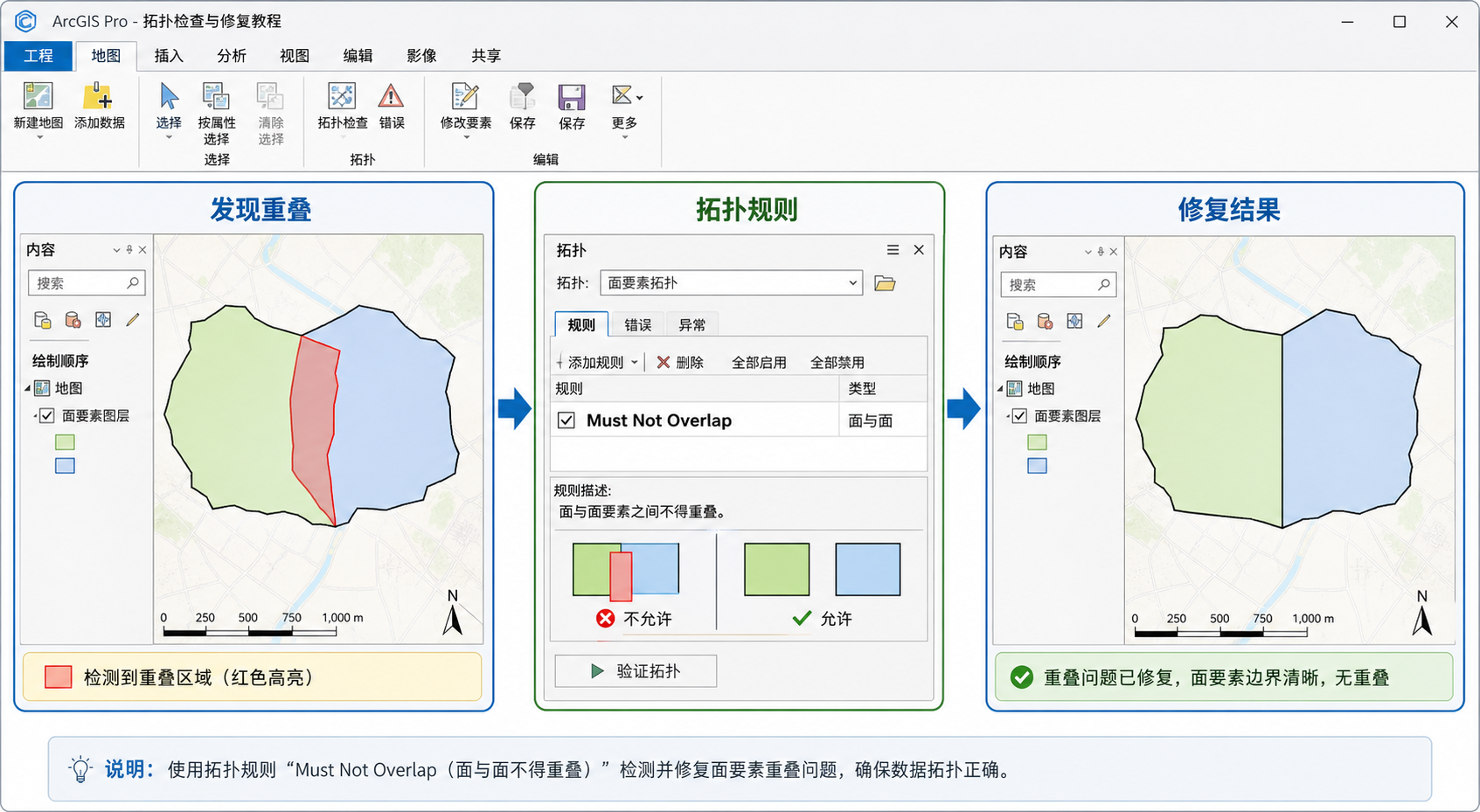The width and height of the screenshot is (1480, 812).
Task: Click green layer swatch in right 内容 pane
Action: [x=1037, y=442]
